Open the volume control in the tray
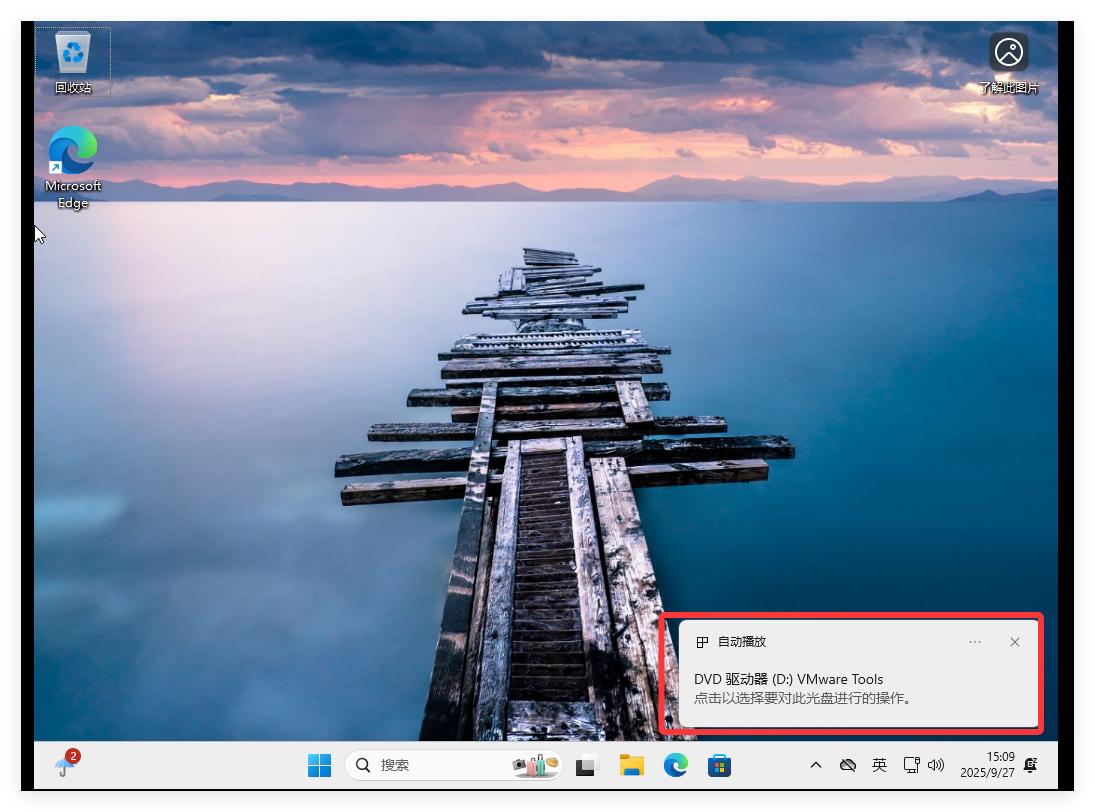Viewport: 1095px width, 812px height. (x=936, y=765)
